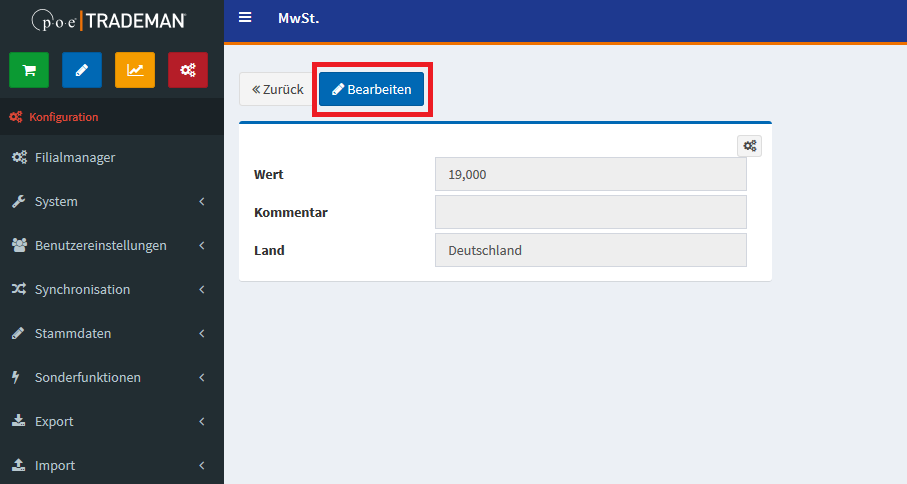
Task: Toggle the hamburger menu icon
Action: click(x=245, y=19)
